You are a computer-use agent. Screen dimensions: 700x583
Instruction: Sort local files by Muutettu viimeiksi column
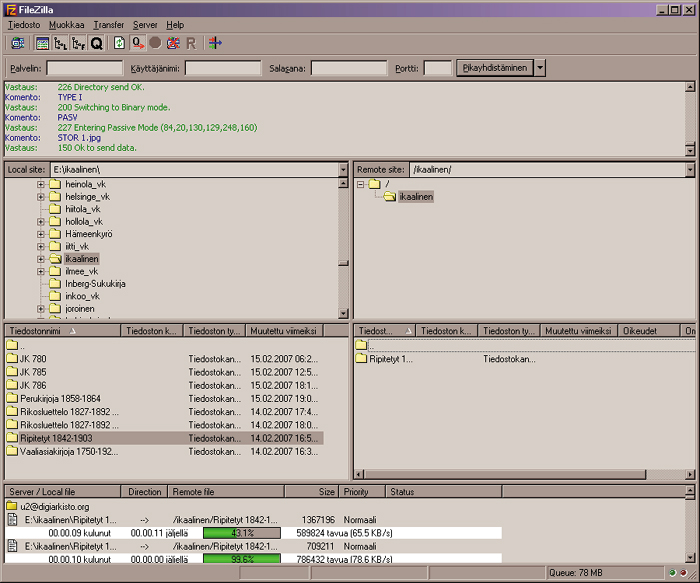[284, 331]
